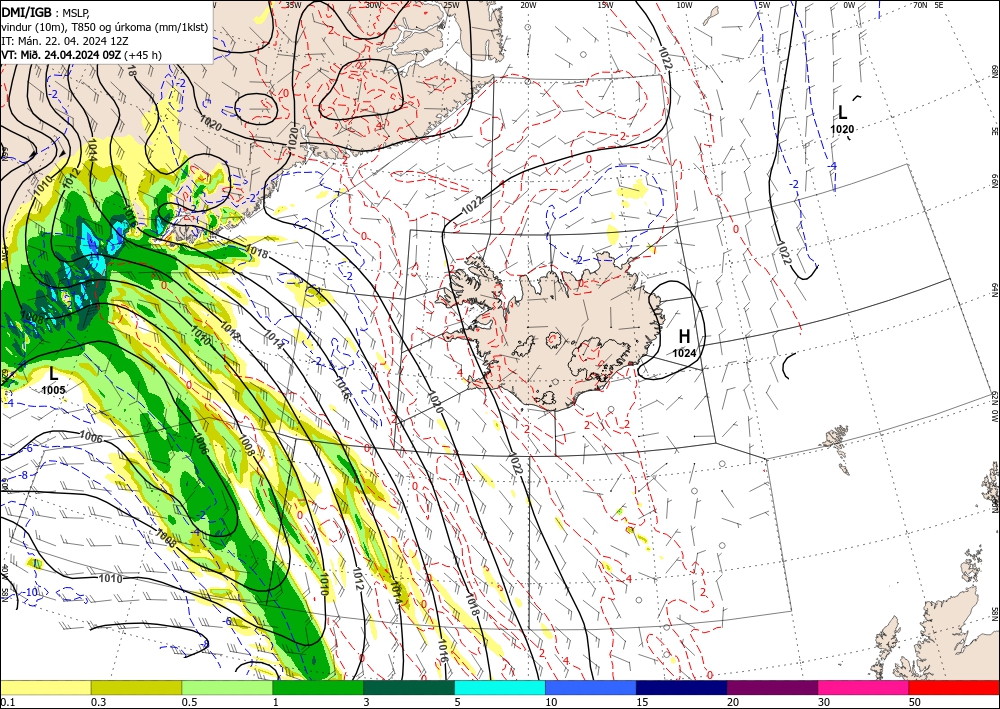Click the legend value "0.3"

point(99,702)
